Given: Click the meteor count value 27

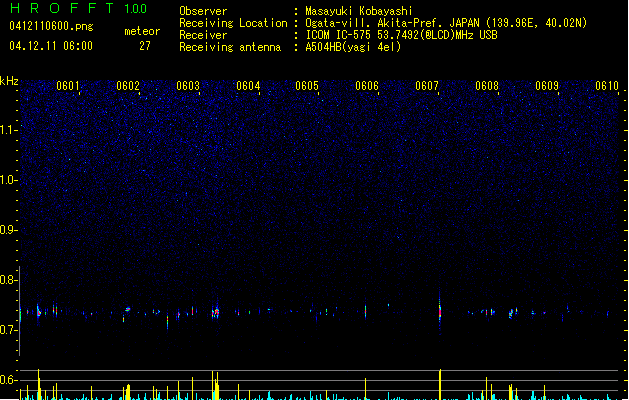Looking at the screenshot, I should click(x=145, y=46).
